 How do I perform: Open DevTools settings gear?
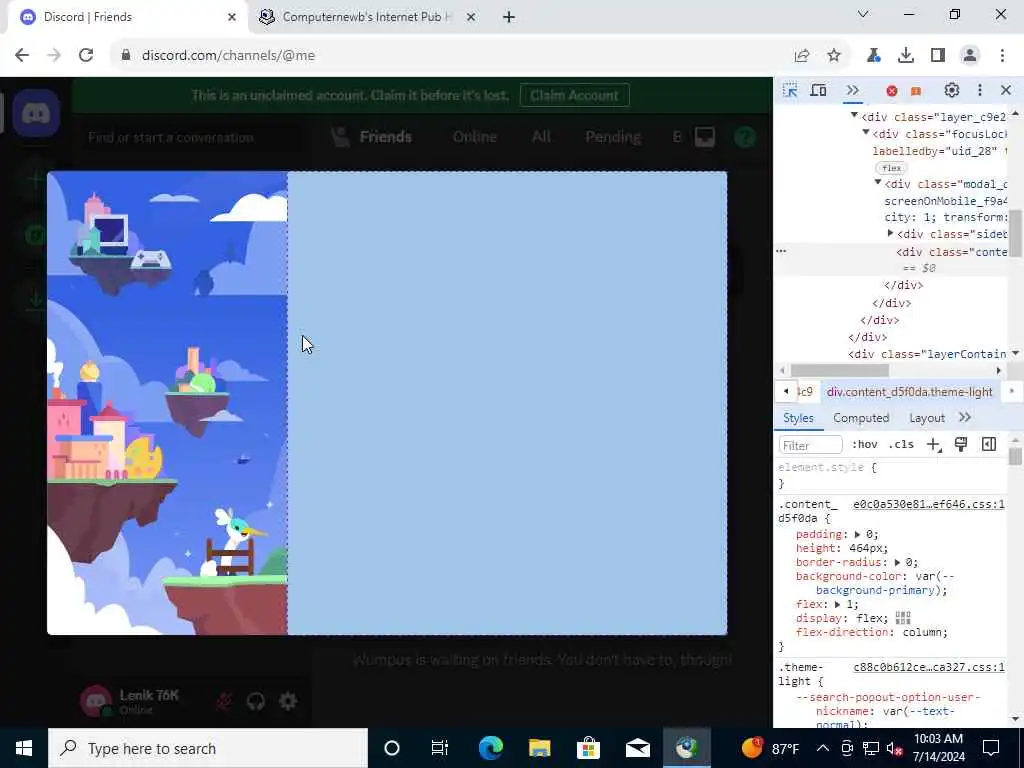point(952,91)
